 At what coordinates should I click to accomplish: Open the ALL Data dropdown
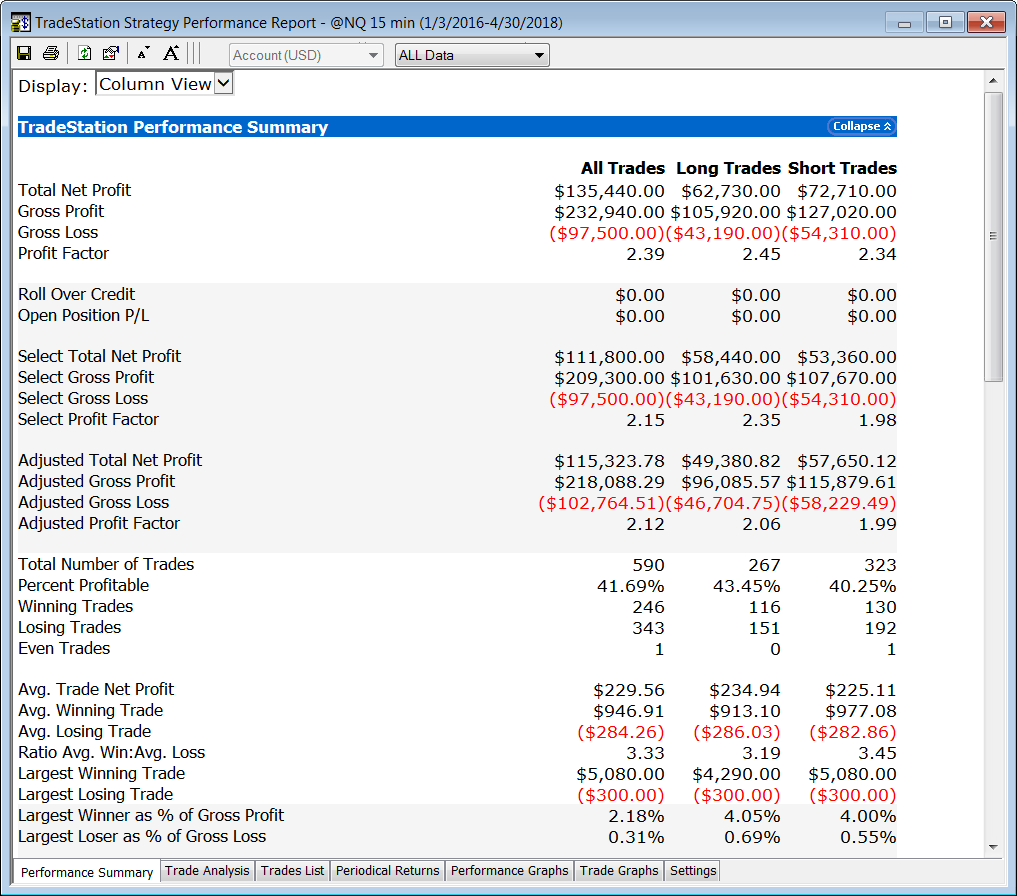pyautogui.click(x=472, y=55)
